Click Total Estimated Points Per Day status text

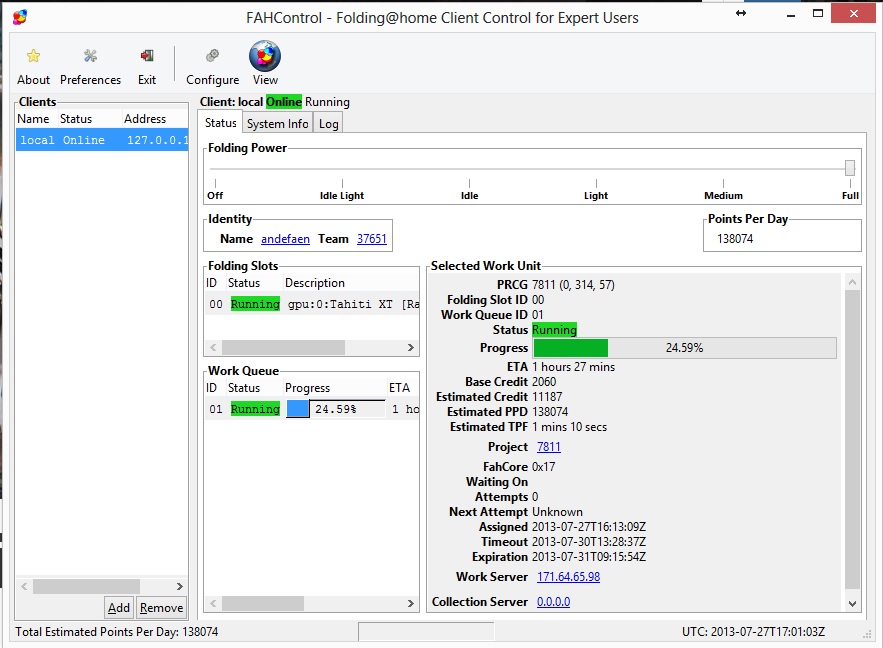(x=117, y=632)
